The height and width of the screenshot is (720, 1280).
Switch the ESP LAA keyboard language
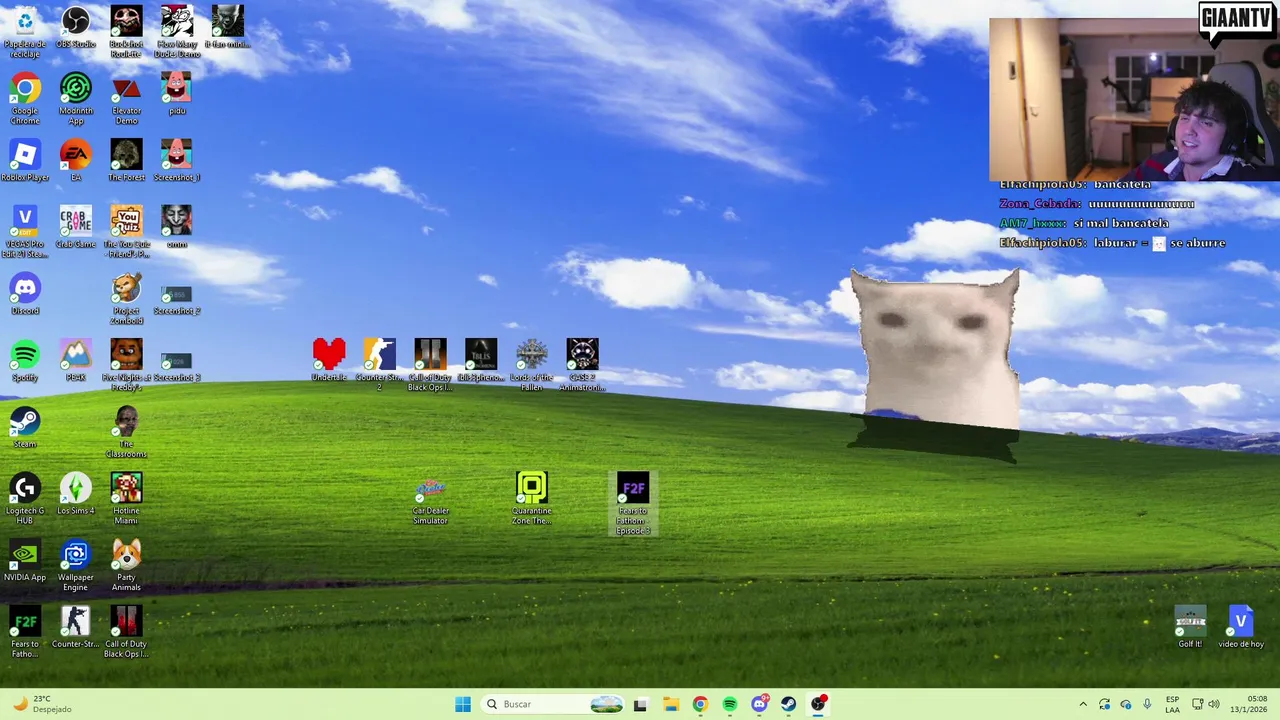[x=1172, y=704]
